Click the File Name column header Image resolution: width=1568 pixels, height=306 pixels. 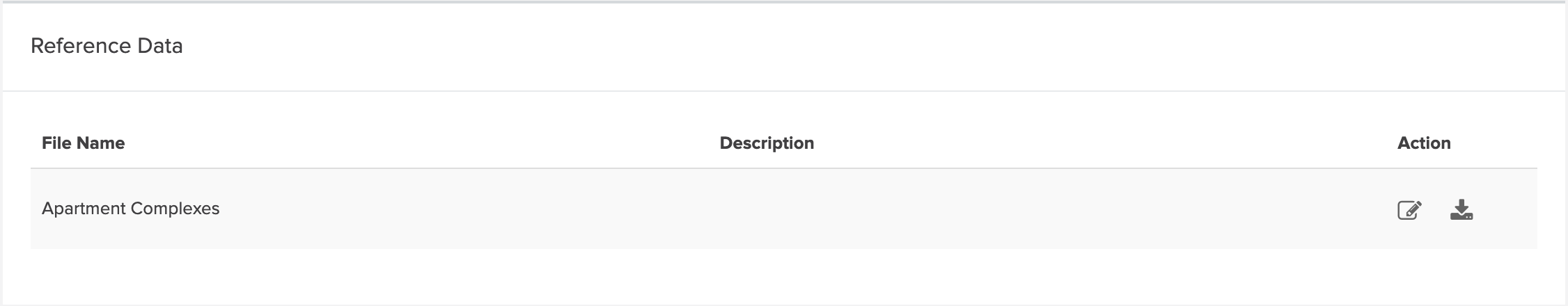point(83,143)
